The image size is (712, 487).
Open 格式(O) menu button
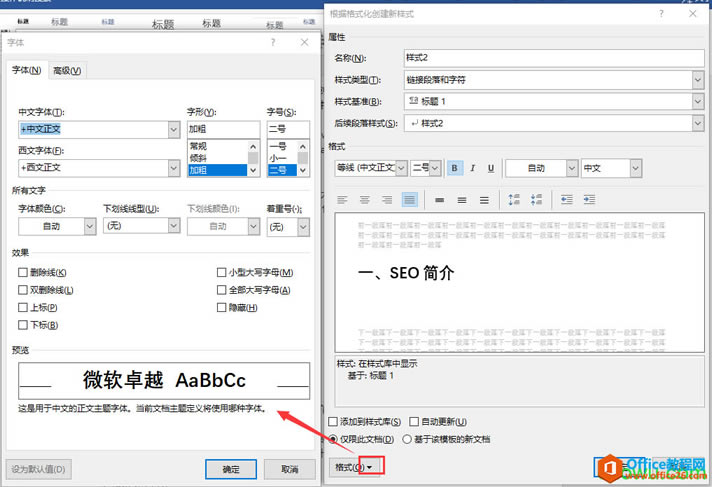click(356, 467)
